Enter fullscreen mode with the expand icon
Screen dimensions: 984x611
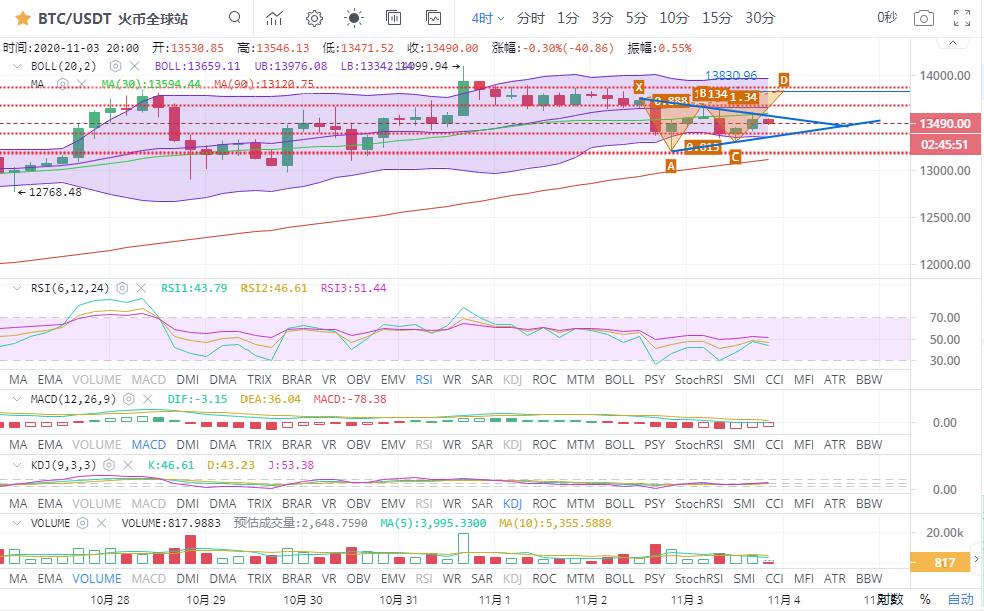pos(962,18)
